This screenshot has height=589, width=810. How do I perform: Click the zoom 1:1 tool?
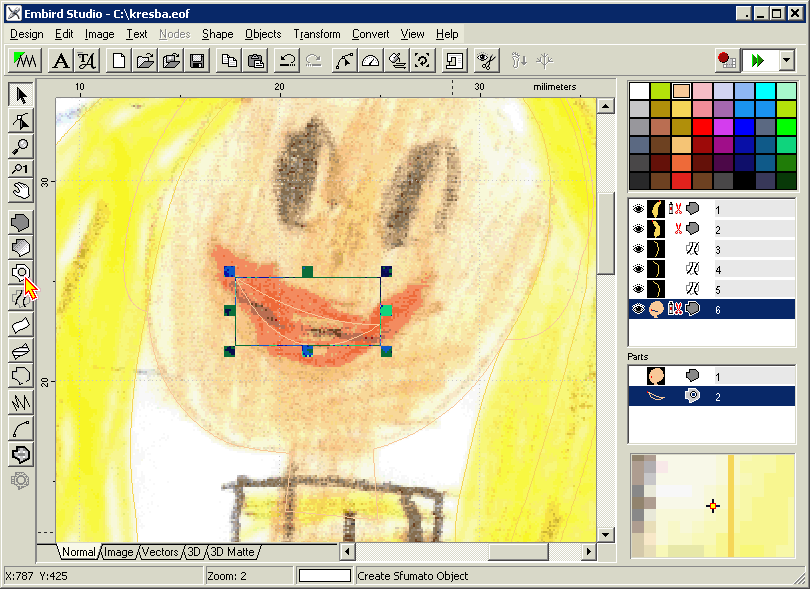click(x=21, y=168)
